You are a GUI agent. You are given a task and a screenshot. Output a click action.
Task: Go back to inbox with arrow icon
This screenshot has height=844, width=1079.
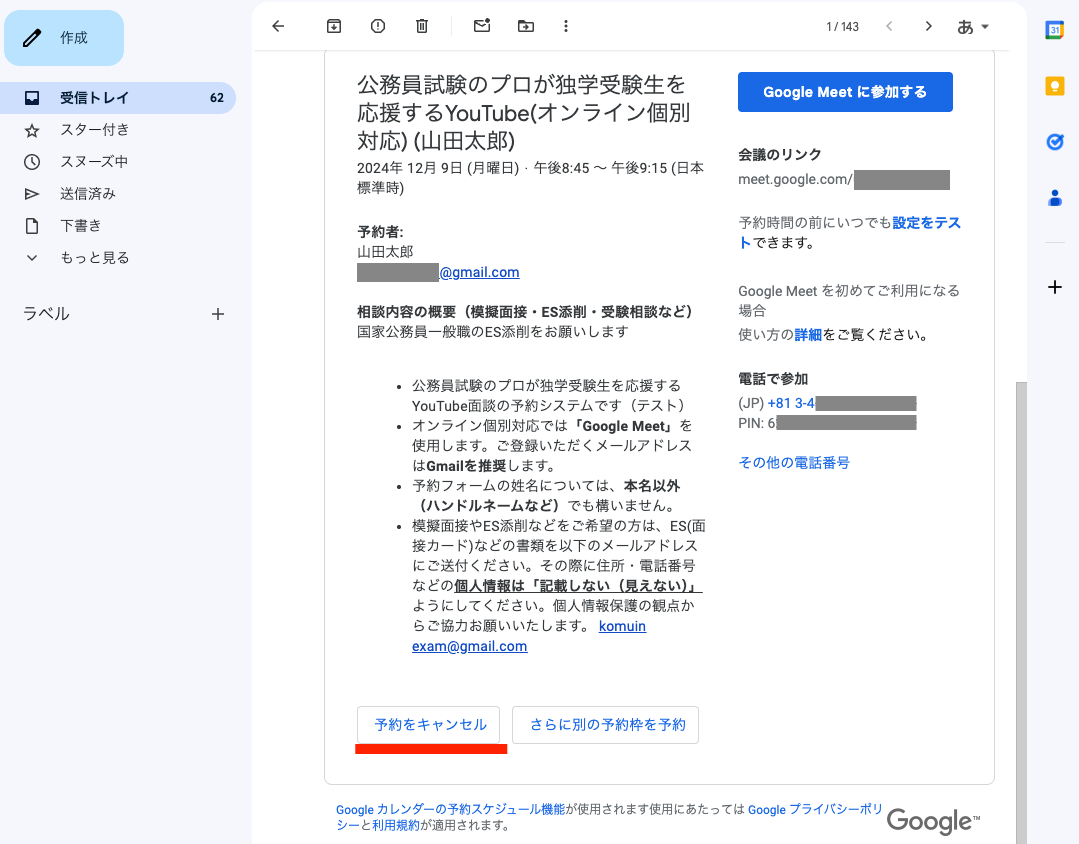click(278, 26)
